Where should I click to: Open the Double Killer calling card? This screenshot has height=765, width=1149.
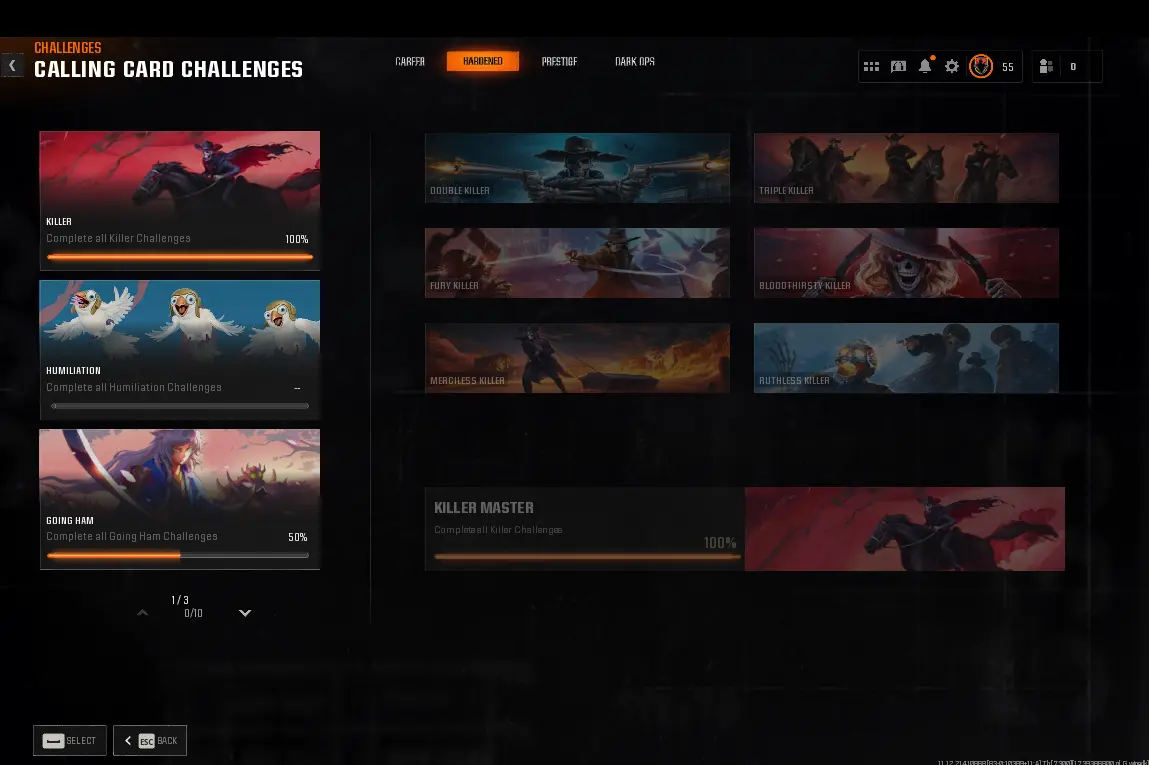coord(577,168)
